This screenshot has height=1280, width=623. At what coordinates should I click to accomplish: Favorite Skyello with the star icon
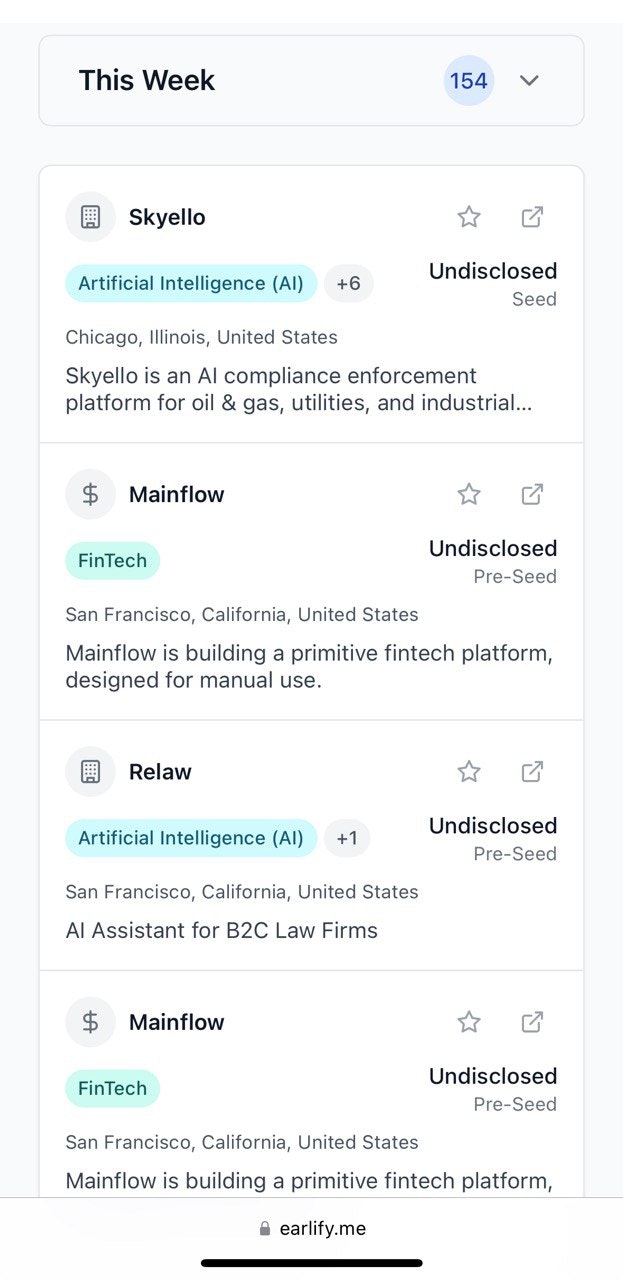pos(469,217)
